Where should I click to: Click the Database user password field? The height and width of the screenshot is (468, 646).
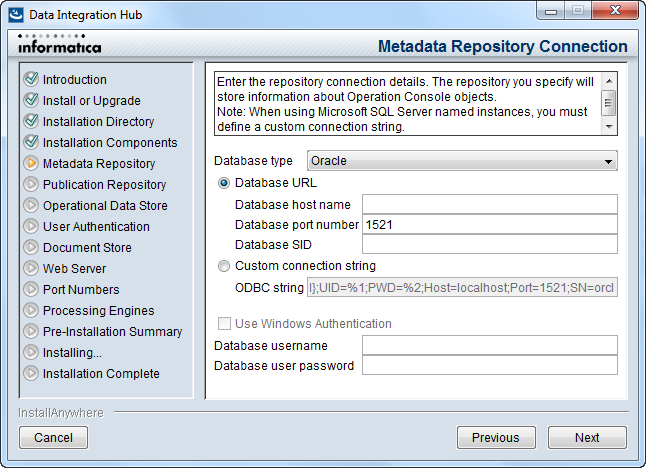point(490,365)
